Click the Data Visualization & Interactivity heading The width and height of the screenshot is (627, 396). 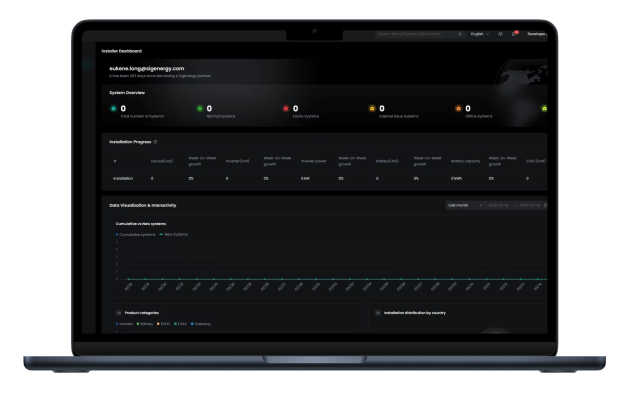pos(143,205)
